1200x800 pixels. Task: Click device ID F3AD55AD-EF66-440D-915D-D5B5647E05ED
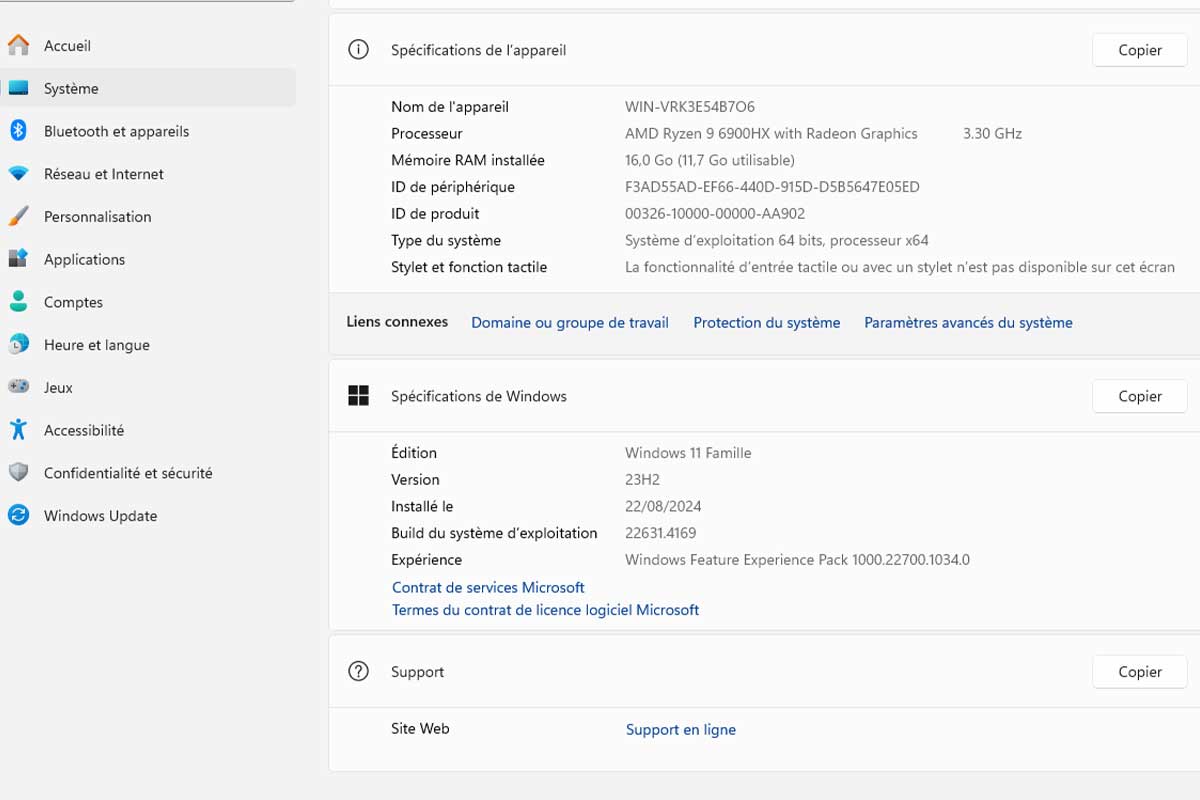(x=772, y=187)
